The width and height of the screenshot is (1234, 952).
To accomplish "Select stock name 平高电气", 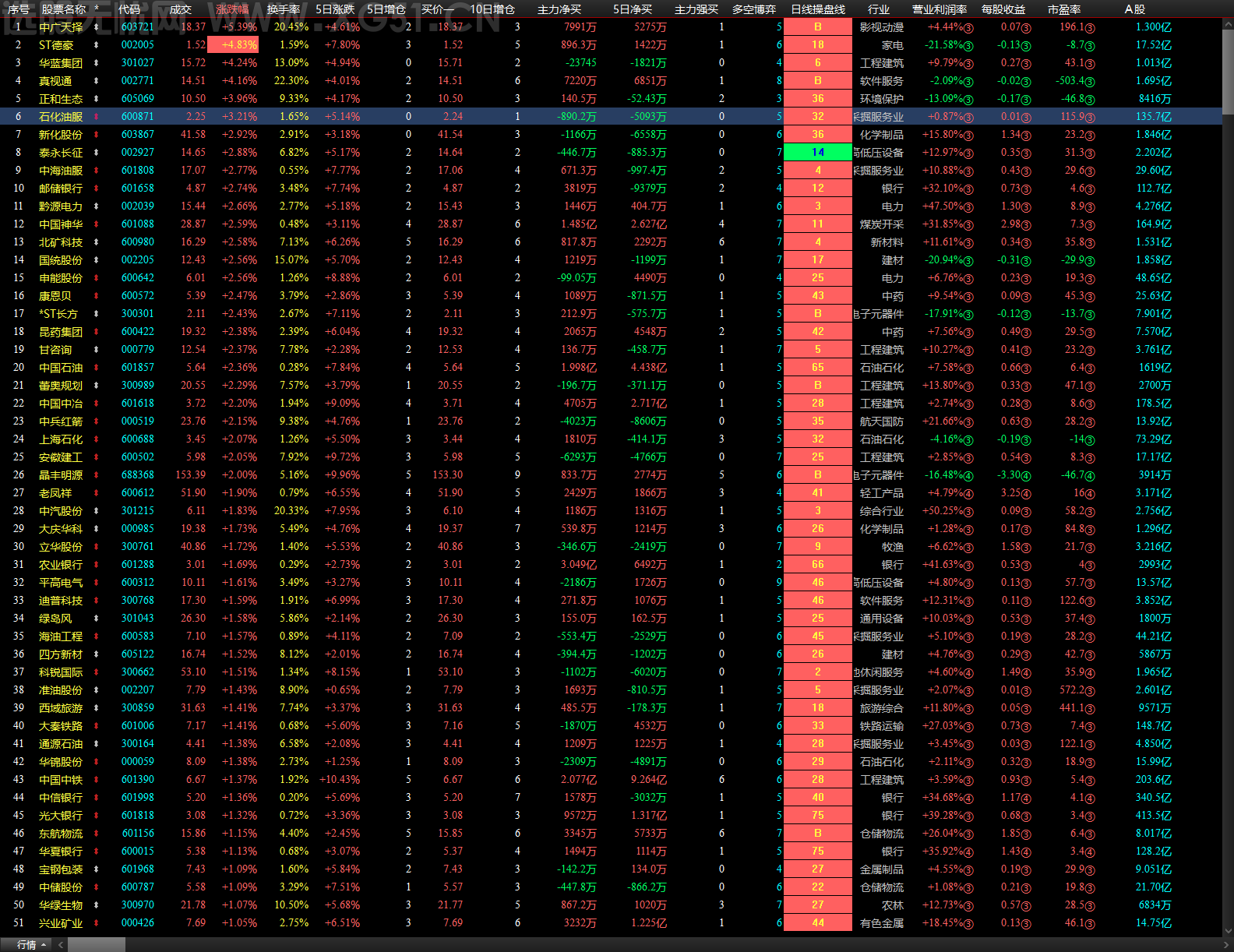I will pos(61,583).
